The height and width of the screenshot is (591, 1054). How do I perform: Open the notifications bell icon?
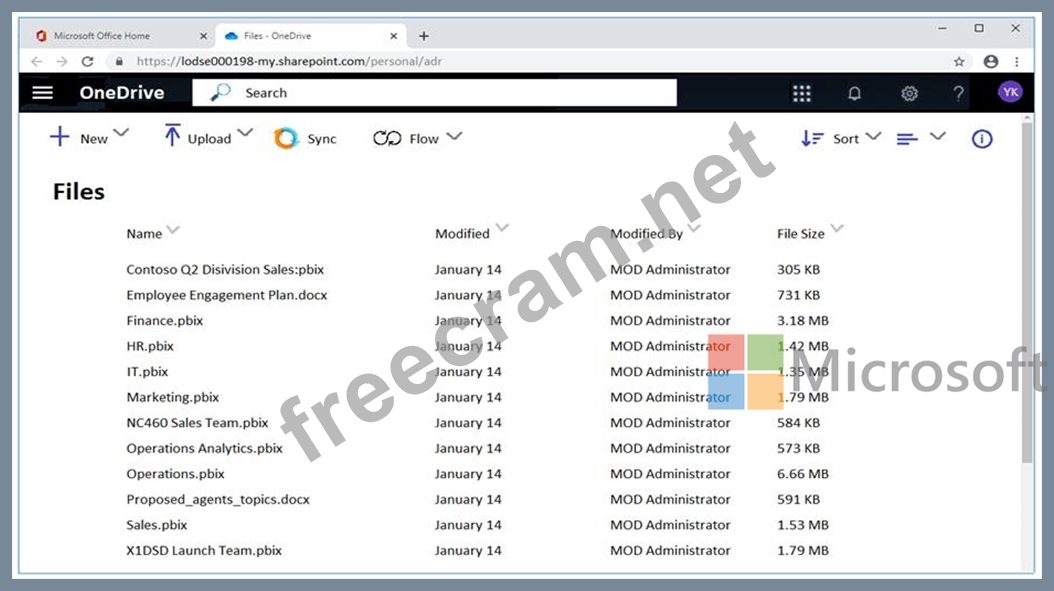tap(854, 93)
